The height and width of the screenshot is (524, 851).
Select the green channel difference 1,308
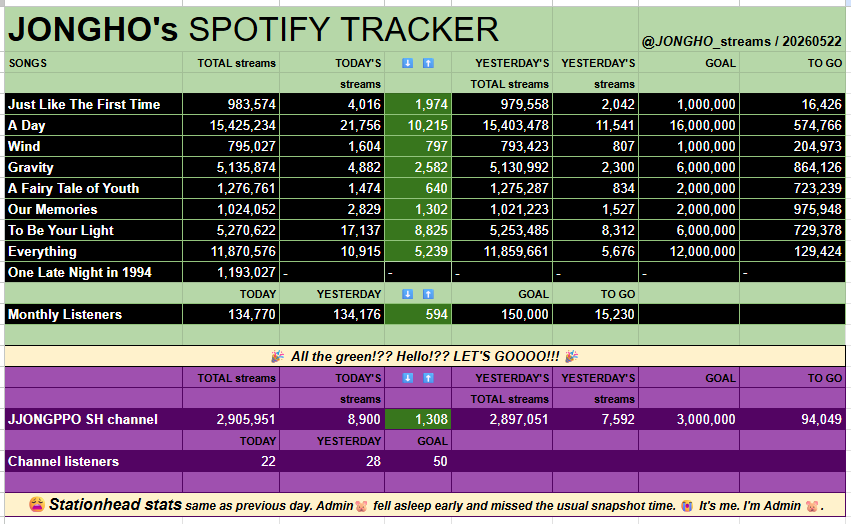pyautogui.click(x=418, y=419)
